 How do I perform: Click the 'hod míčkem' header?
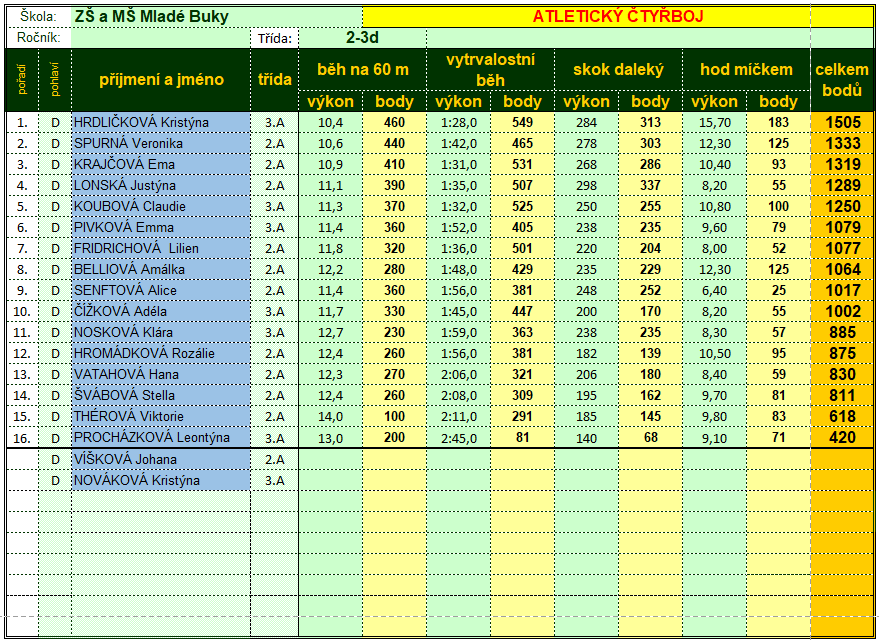746,70
